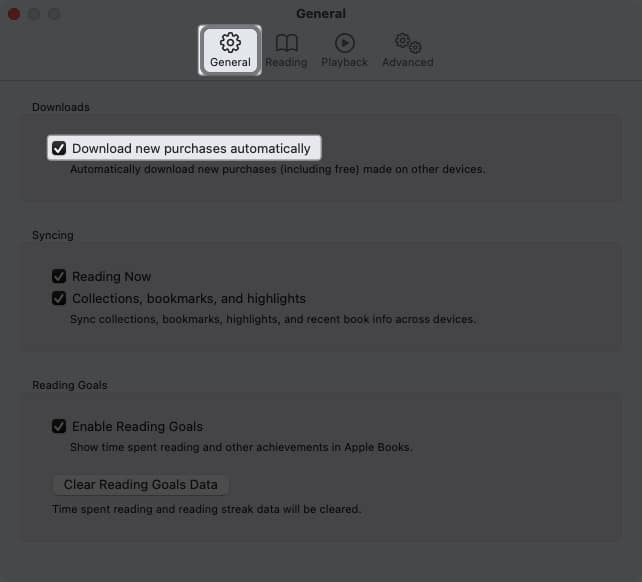This screenshot has height=582, width=642.
Task: Switch to the Reading preferences tab
Action: coord(286,50)
